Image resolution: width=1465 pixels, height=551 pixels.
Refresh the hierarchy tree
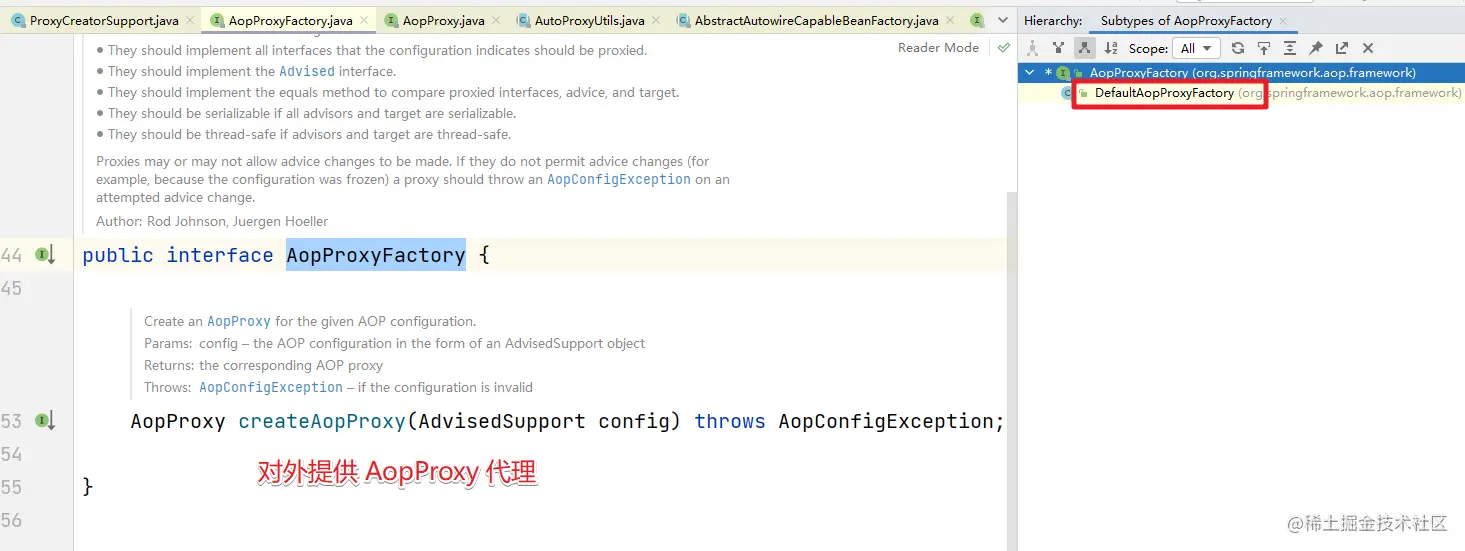pyautogui.click(x=1238, y=48)
